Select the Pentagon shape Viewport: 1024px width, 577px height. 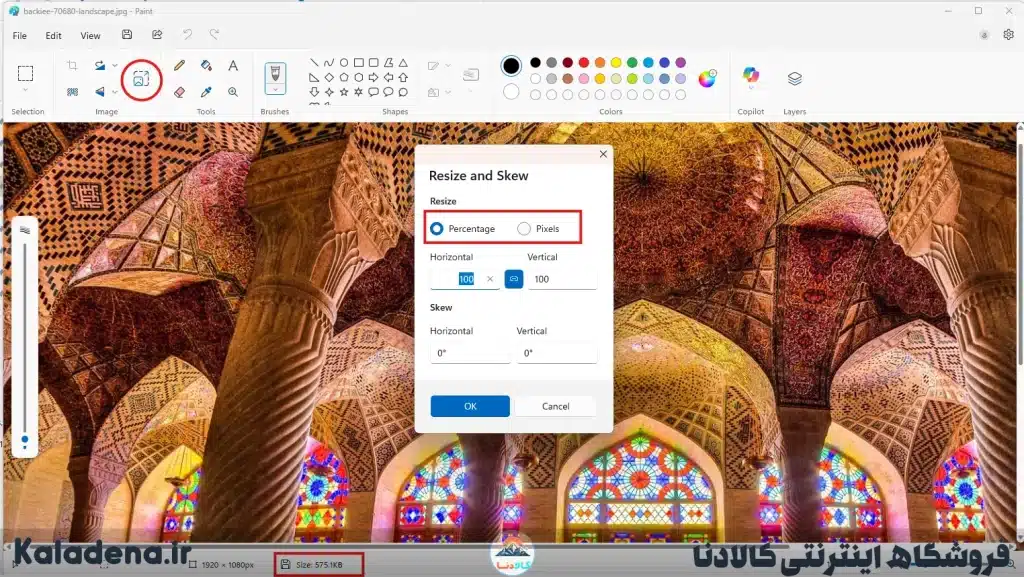point(344,78)
